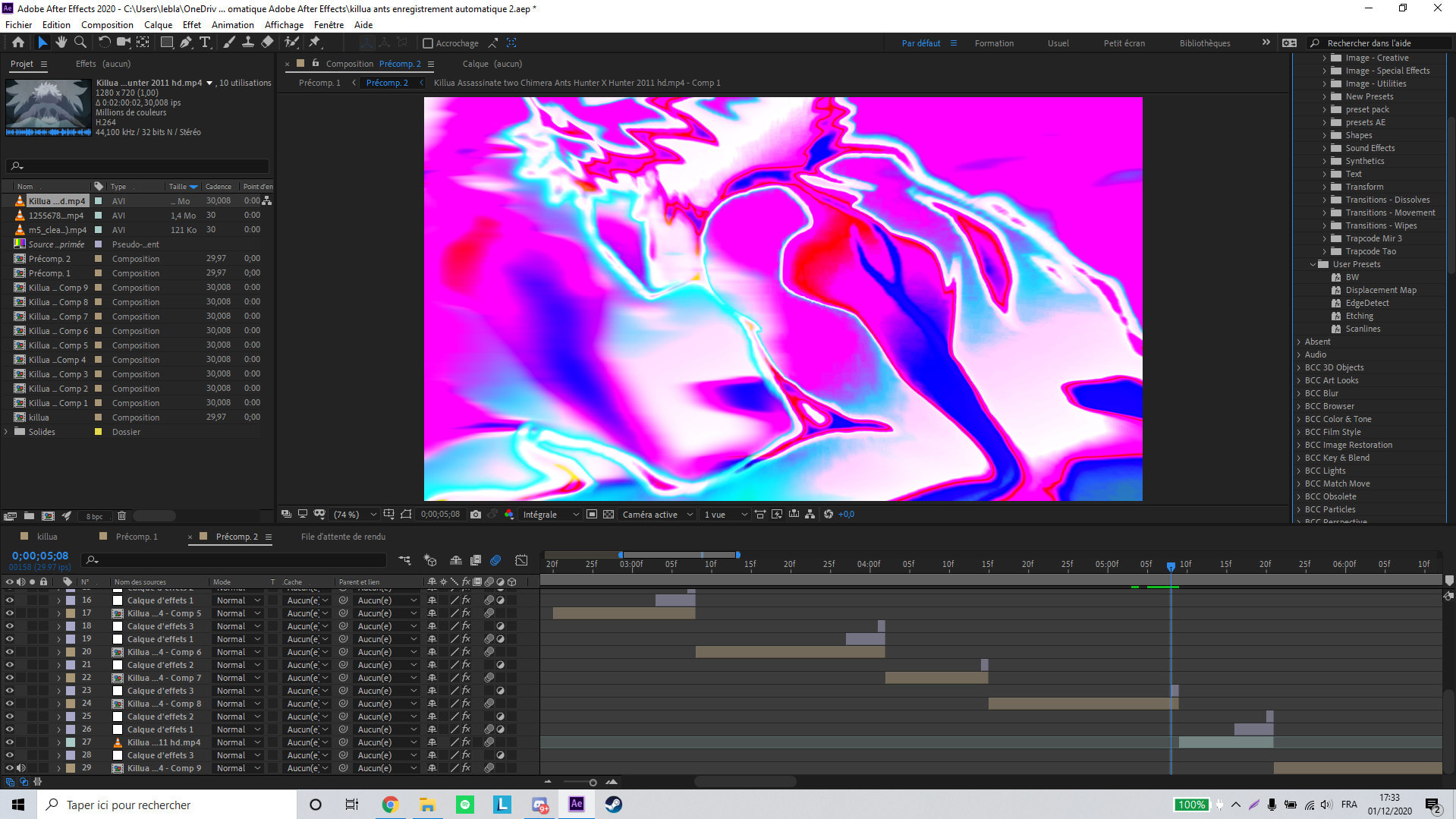
Task: Enable the Accrochage snapping checkbox
Action: point(428,43)
